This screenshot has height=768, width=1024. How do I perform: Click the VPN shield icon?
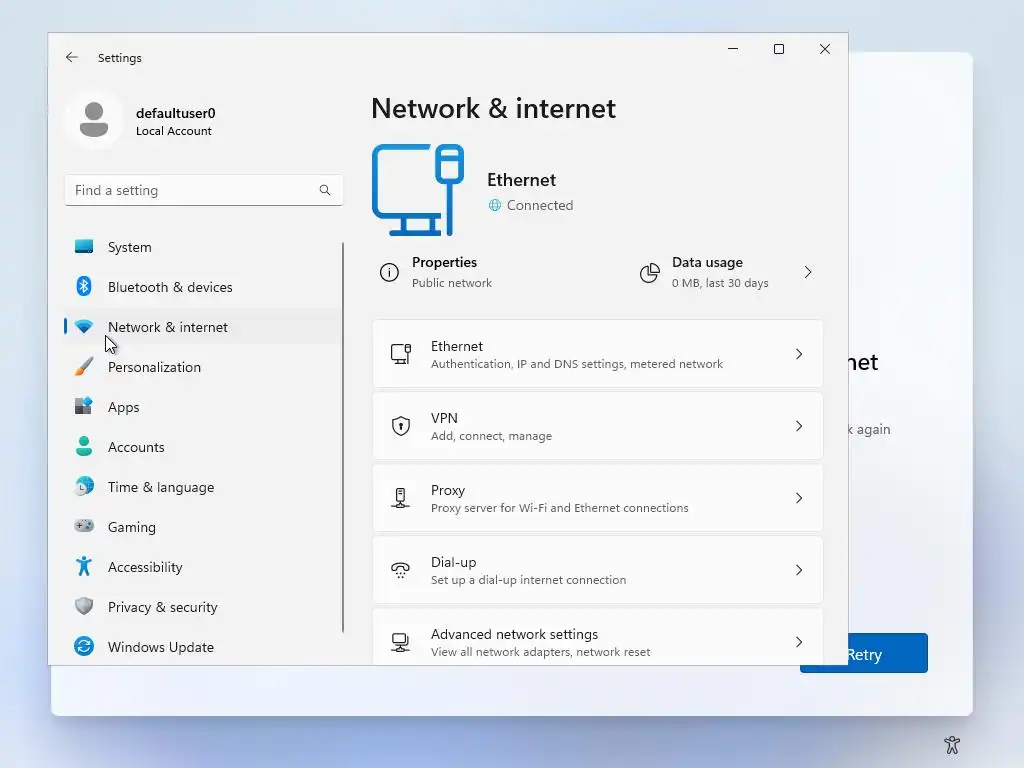pos(400,426)
